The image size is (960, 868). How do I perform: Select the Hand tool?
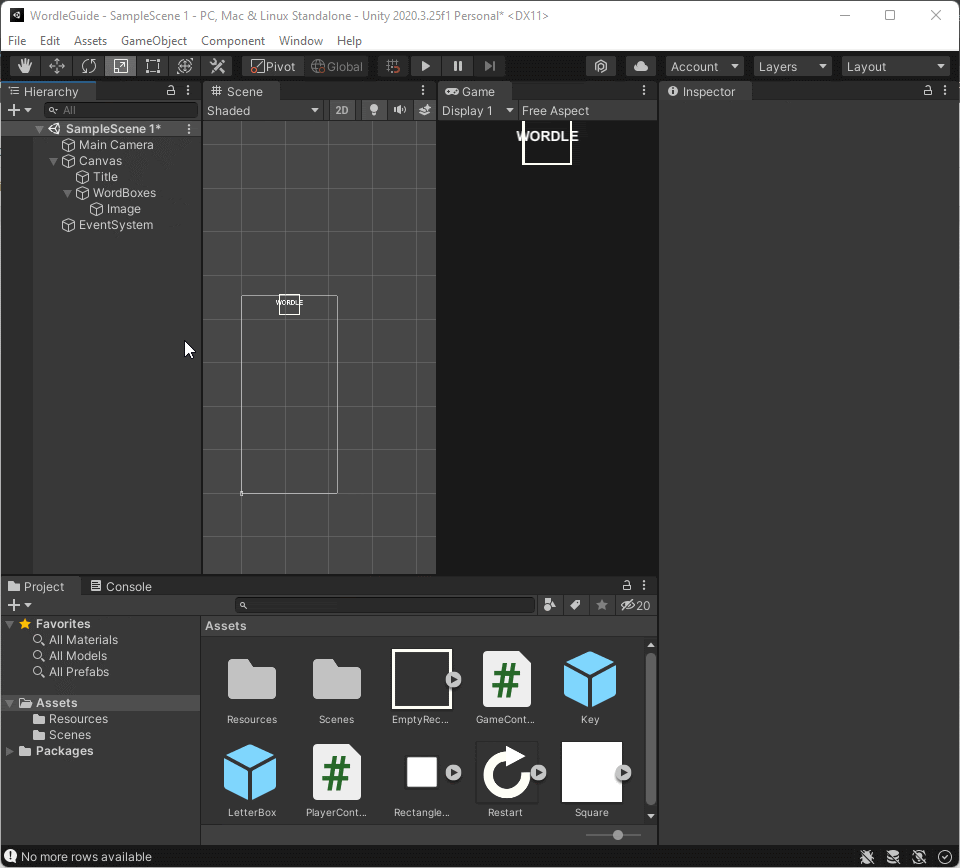tap(25, 66)
